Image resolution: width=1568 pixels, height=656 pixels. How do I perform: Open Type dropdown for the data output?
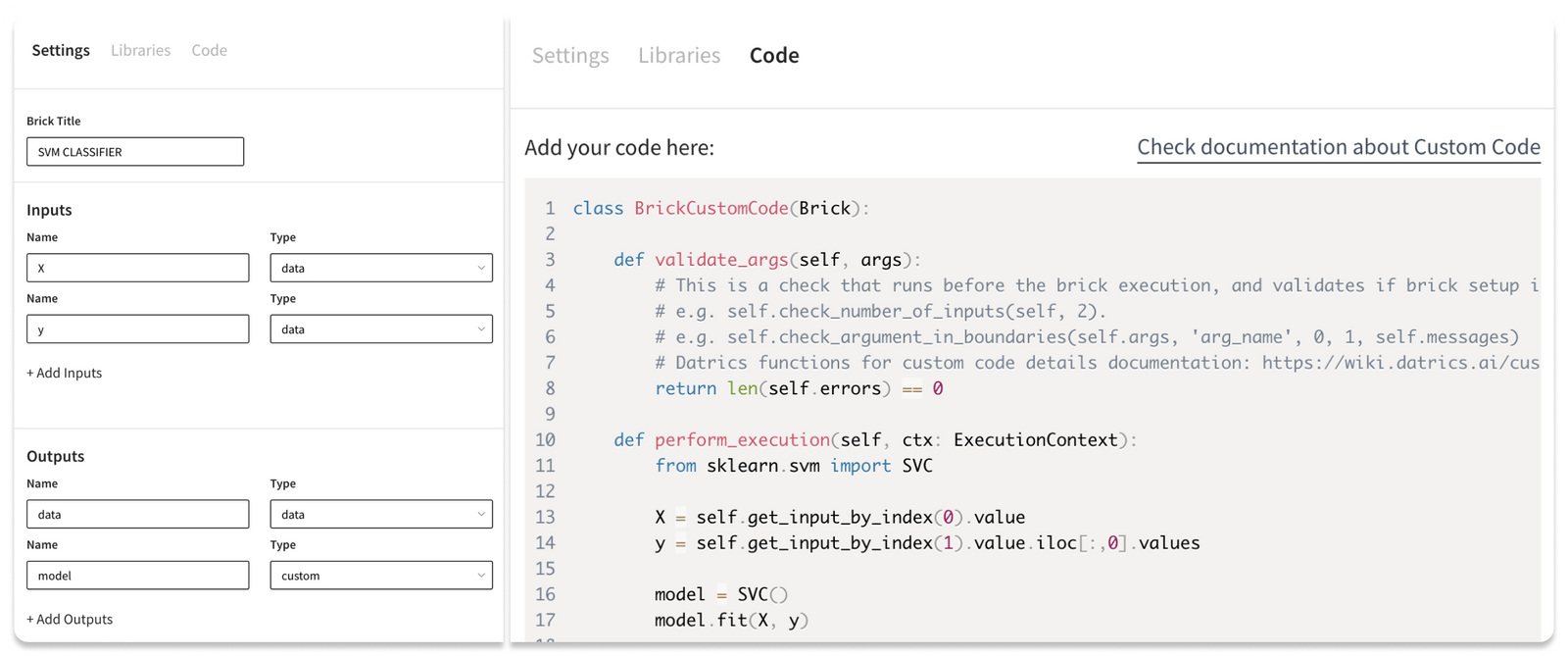pos(381,515)
